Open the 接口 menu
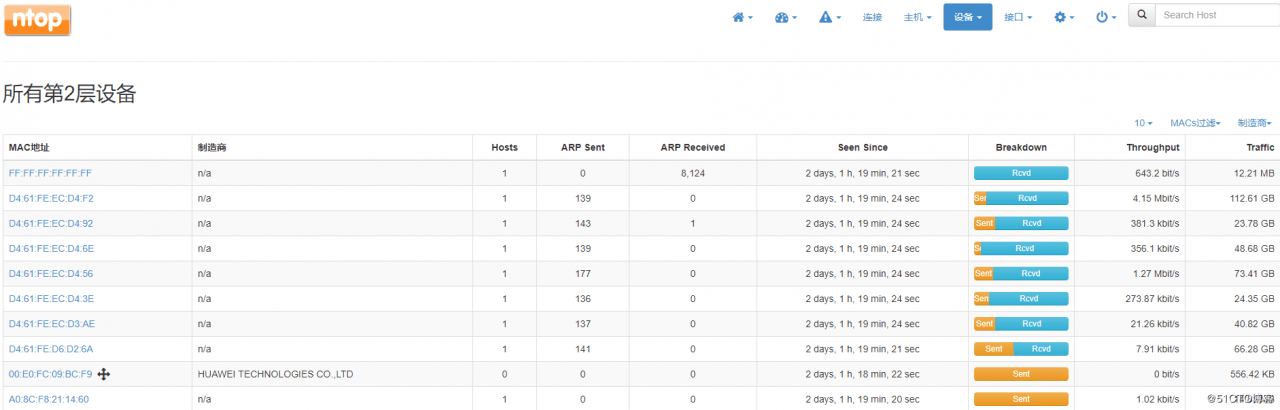Screen dimensions: 1280x410 1018,17
